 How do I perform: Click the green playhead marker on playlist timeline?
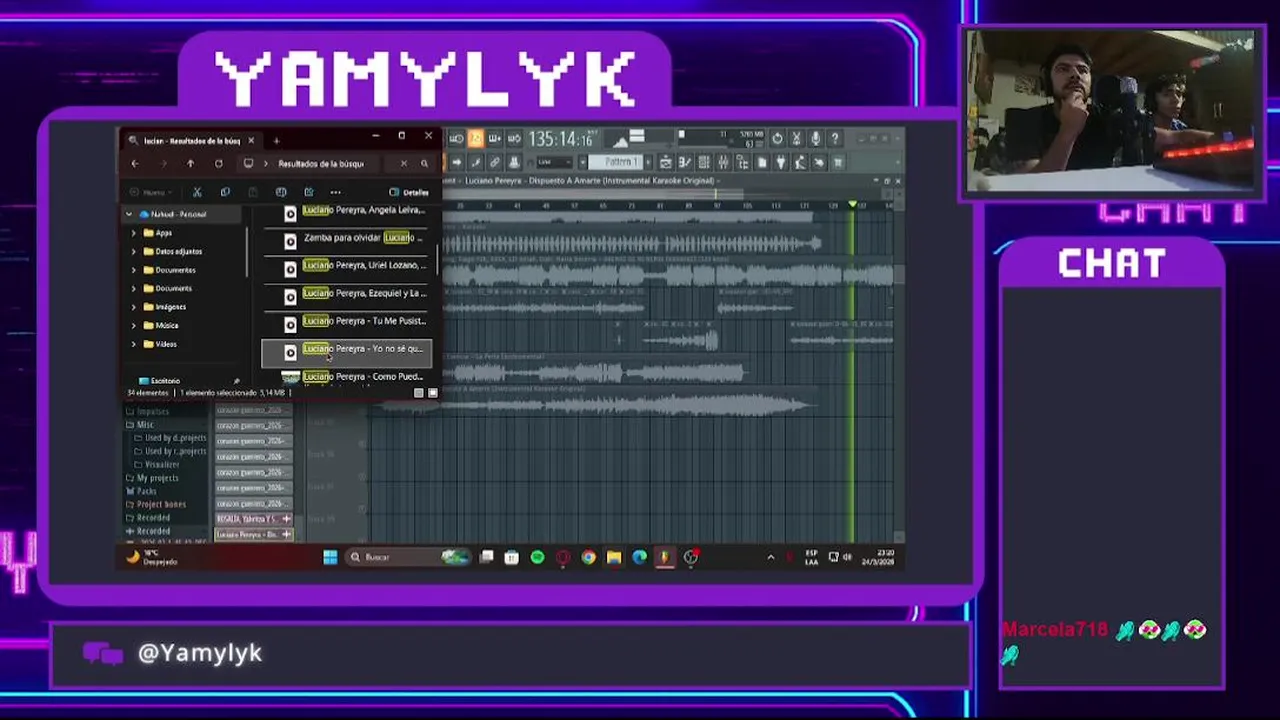click(853, 205)
